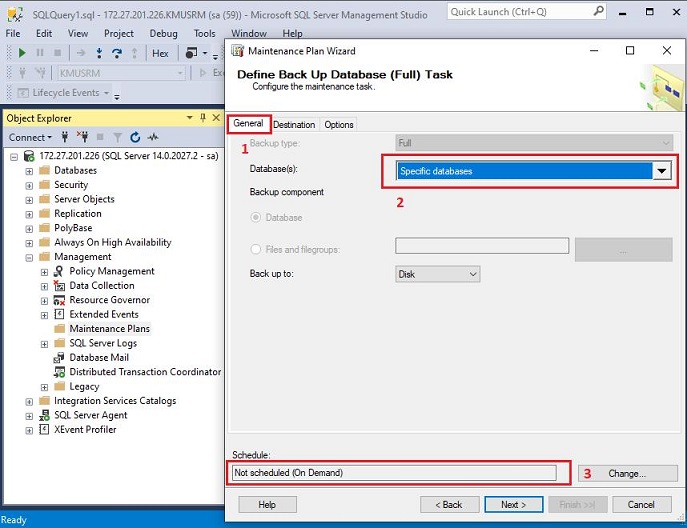Click the Disconnect icon in Object Explorer

pos(84,137)
